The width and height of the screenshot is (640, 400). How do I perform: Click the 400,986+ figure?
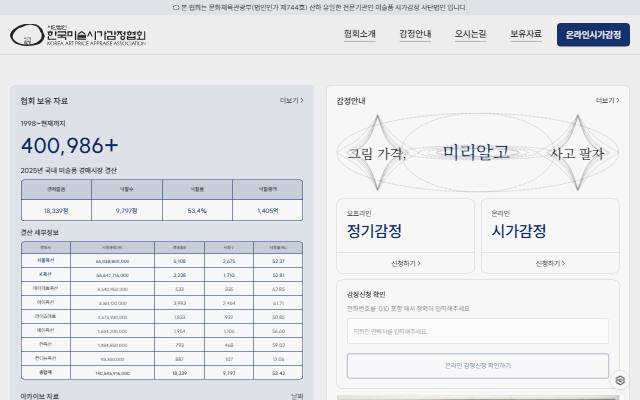pyautogui.click(x=70, y=146)
